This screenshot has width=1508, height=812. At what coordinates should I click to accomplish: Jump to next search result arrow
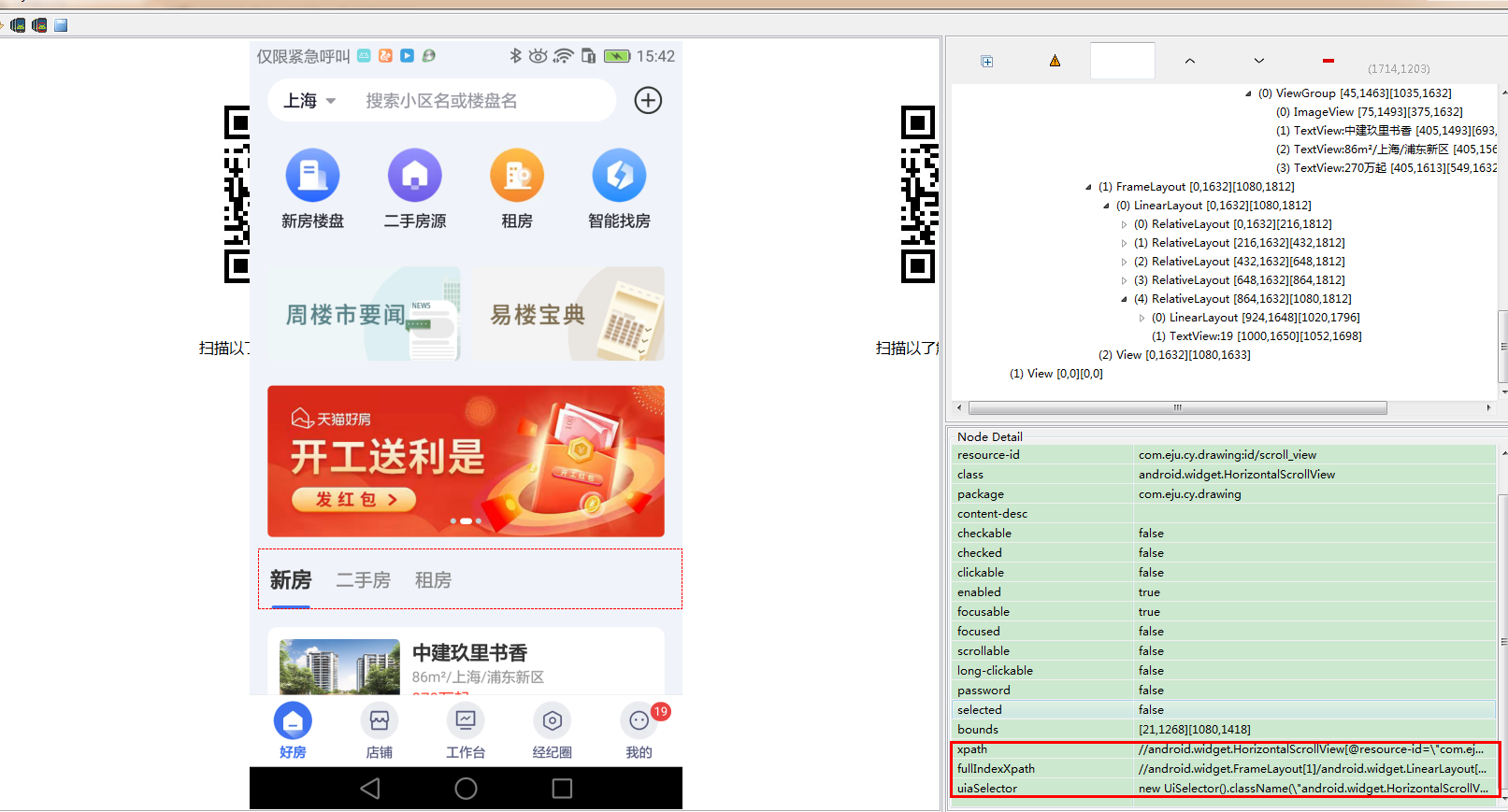(1259, 61)
